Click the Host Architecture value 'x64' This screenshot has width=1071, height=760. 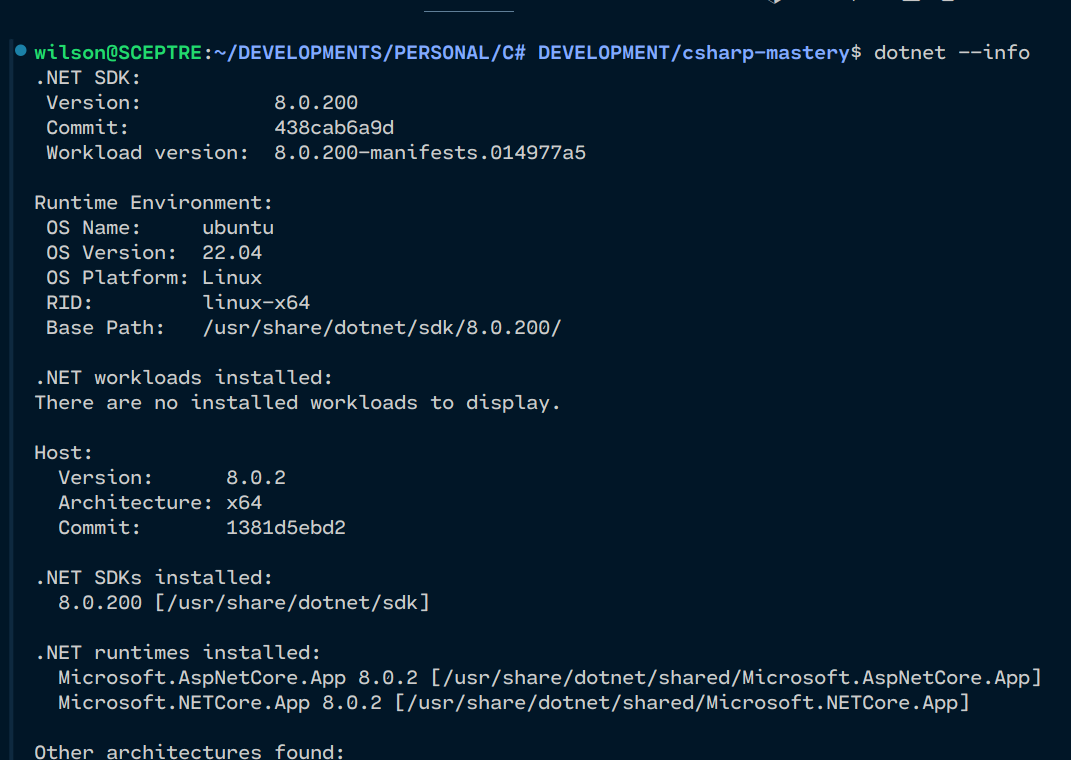[x=245, y=503]
